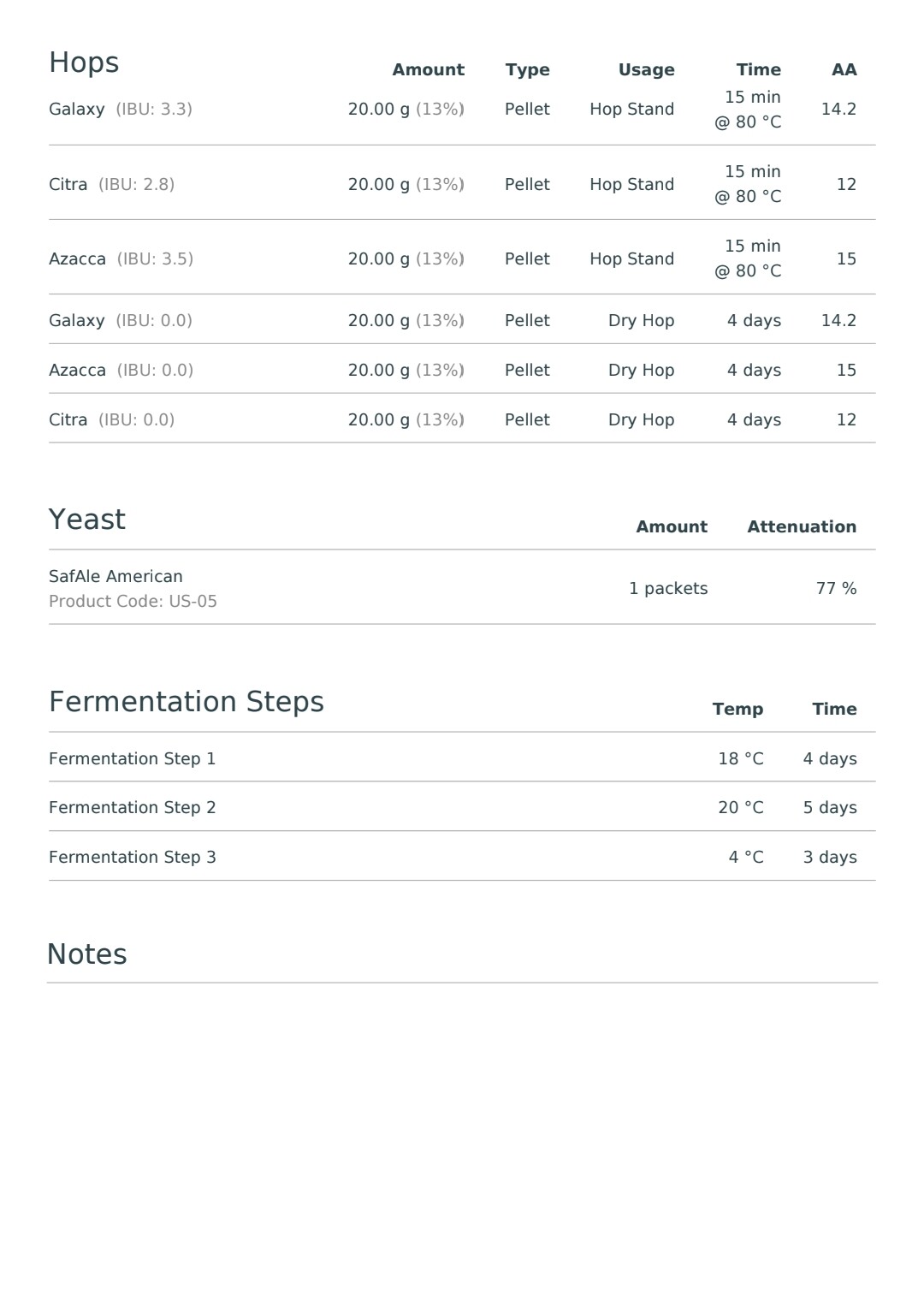
Task: Click the AA column header
Action: click(844, 70)
